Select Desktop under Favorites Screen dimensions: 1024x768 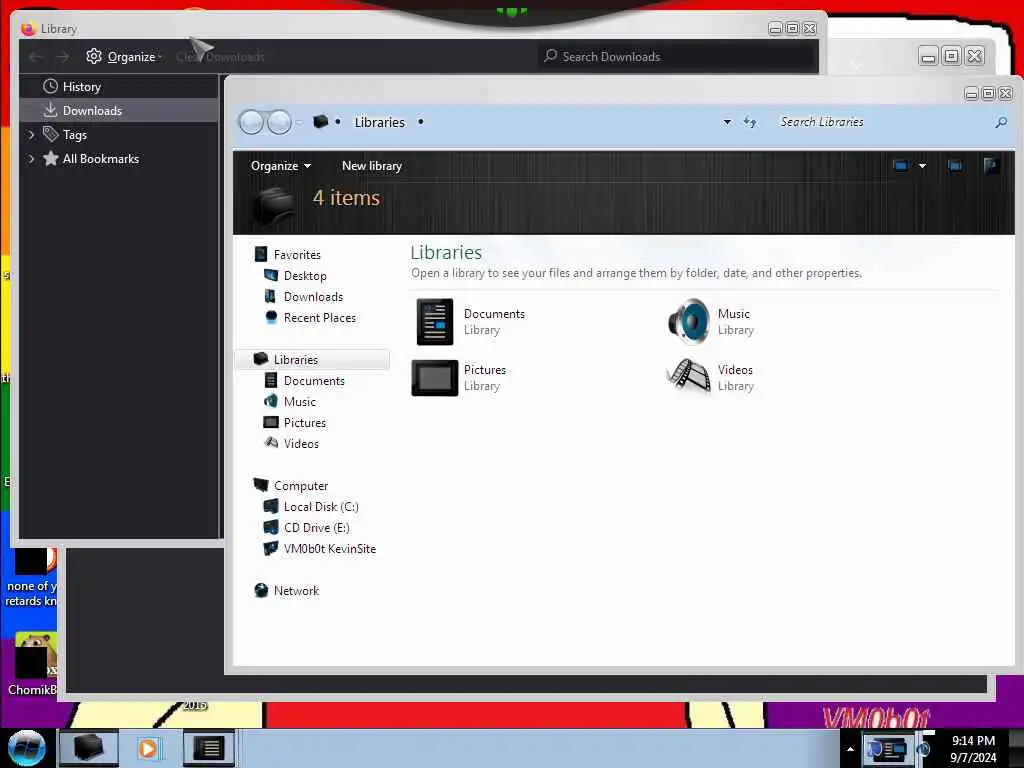pyautogui.click(x=305, y=276)
